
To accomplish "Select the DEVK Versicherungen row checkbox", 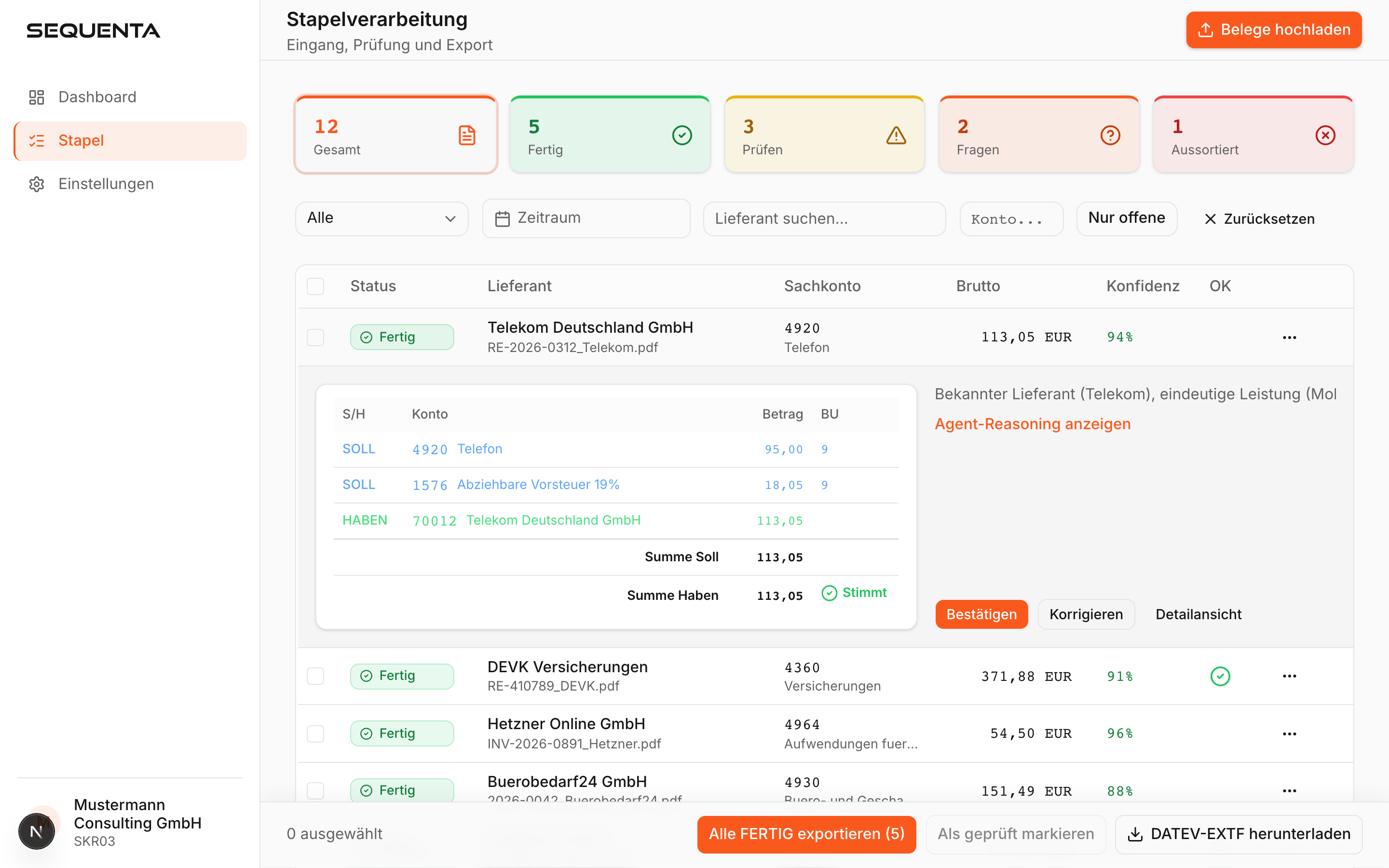I will tap(315, 676).
